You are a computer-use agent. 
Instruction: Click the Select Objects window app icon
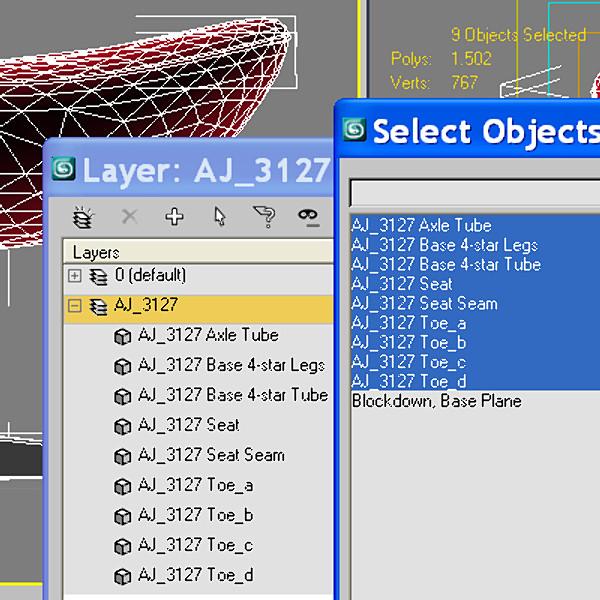(x=354, y=129)
